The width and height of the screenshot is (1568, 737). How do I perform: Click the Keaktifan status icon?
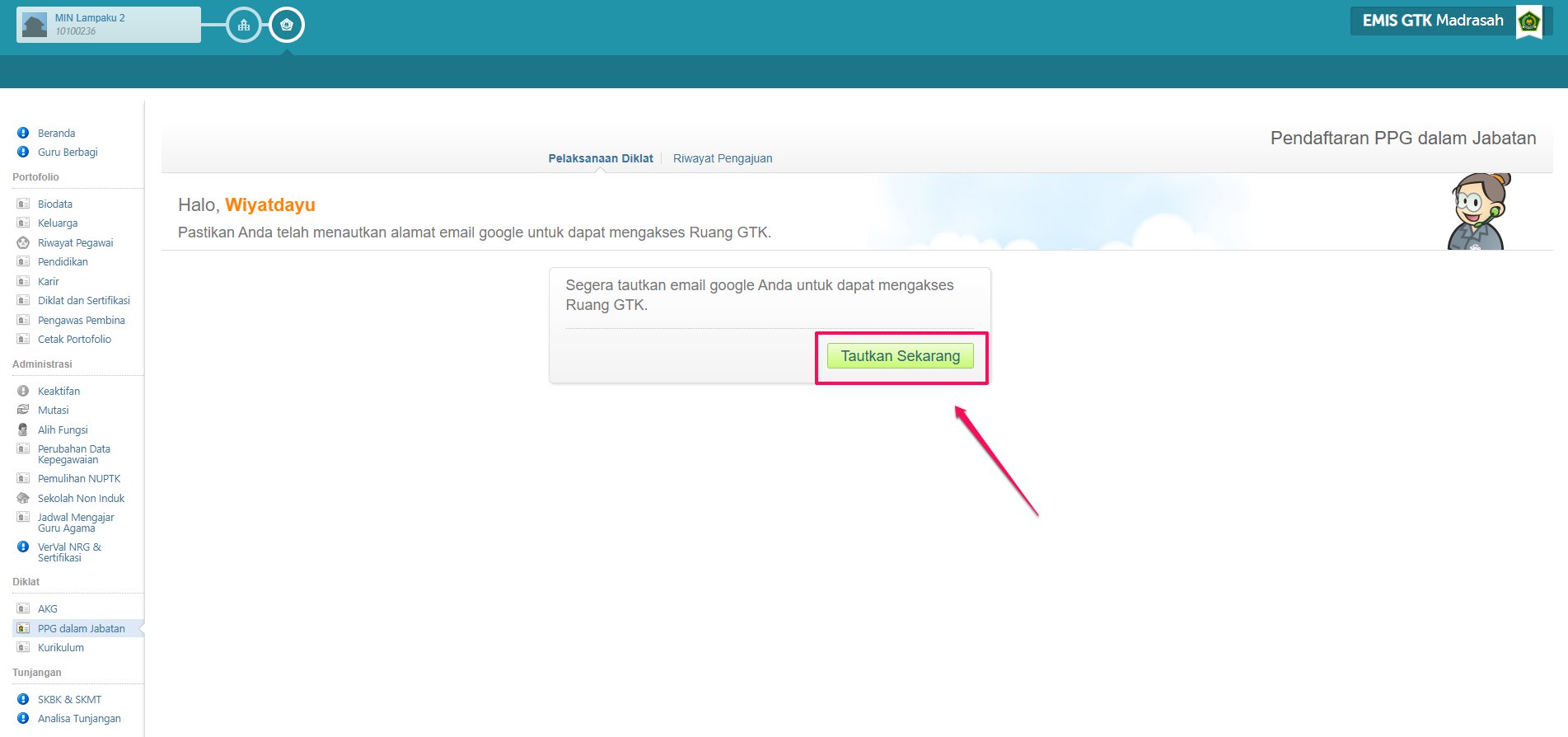(23, 391)
